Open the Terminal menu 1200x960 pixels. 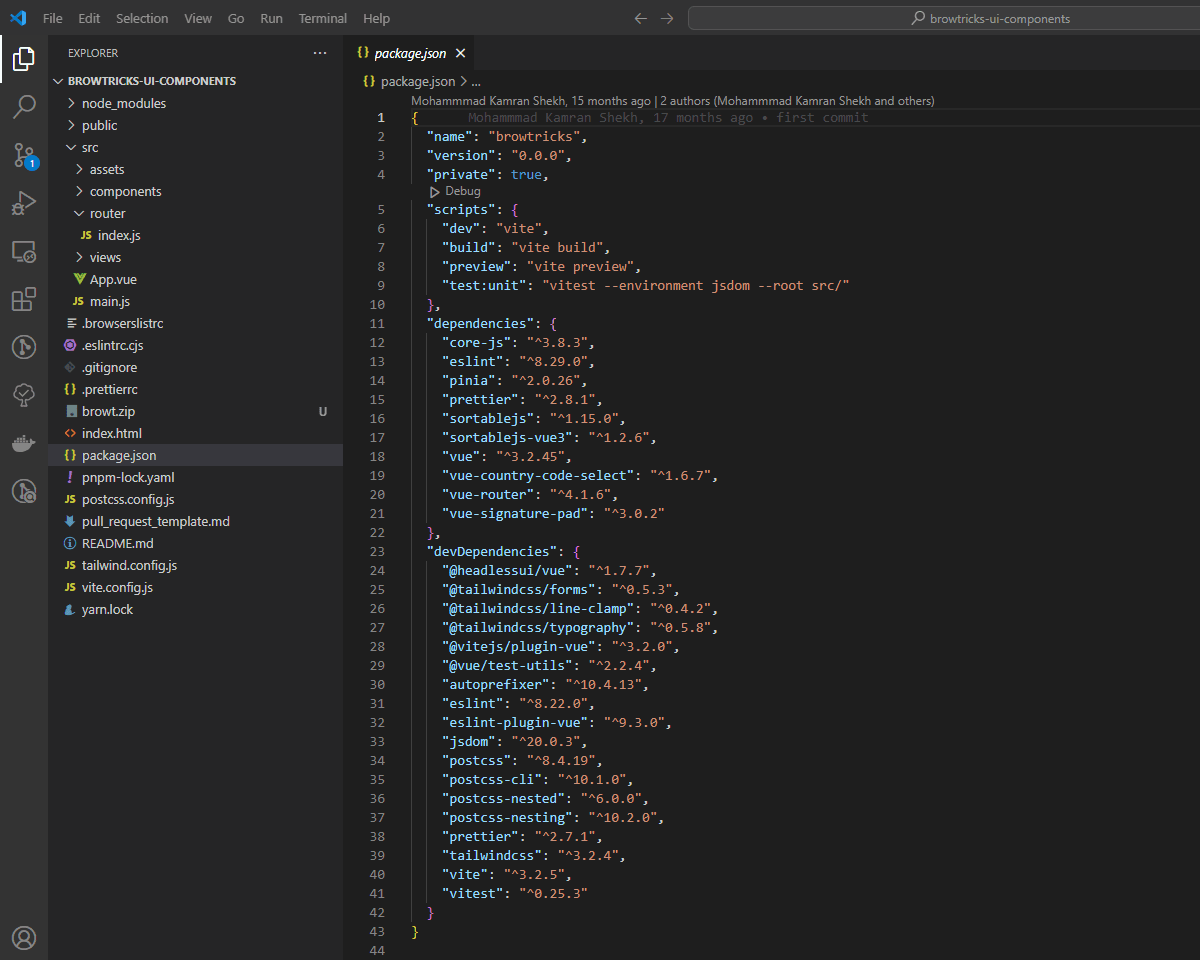coord(323,18)
